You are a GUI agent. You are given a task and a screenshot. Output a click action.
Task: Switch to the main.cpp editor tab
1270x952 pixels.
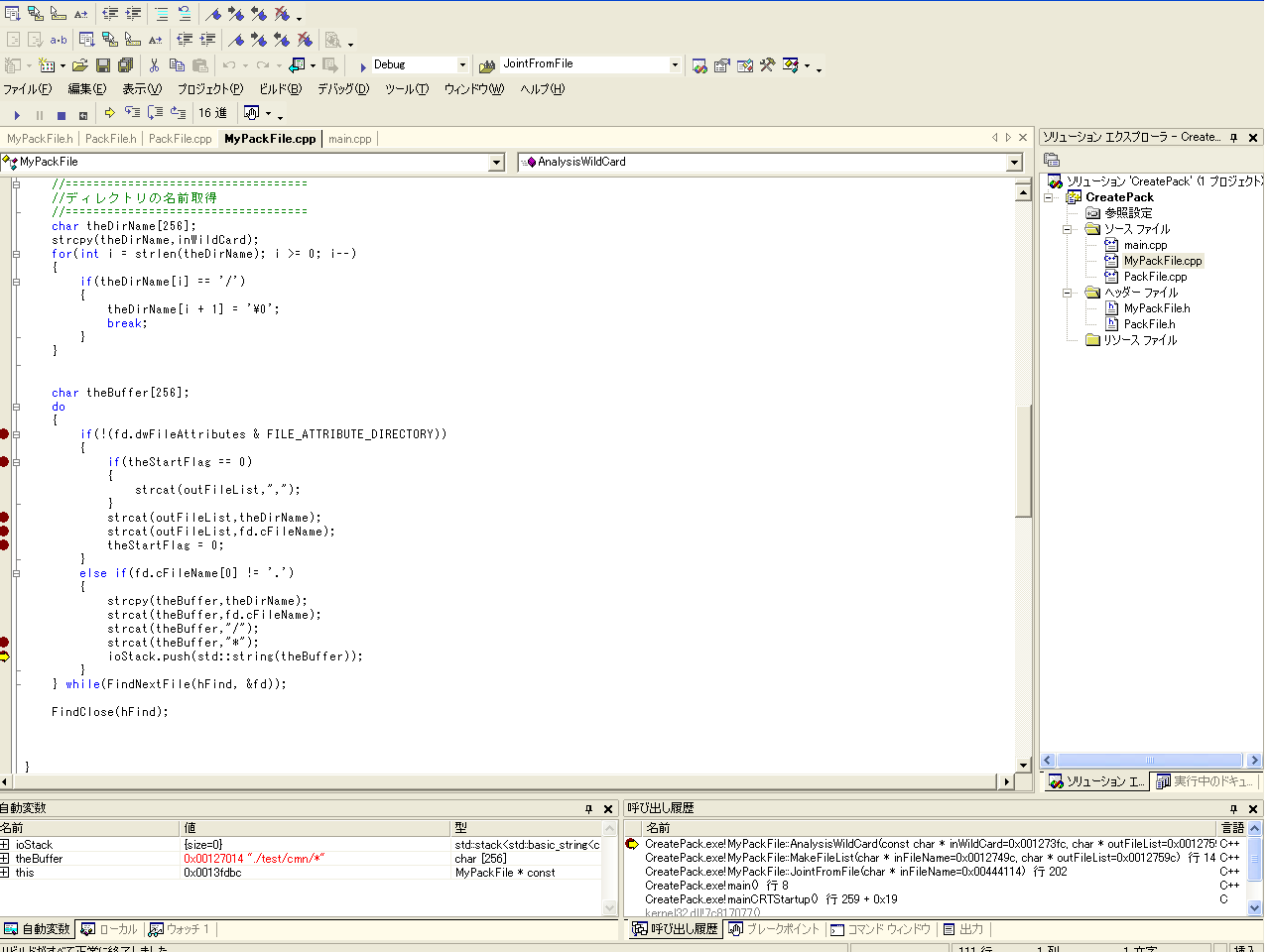coord(349,139)
